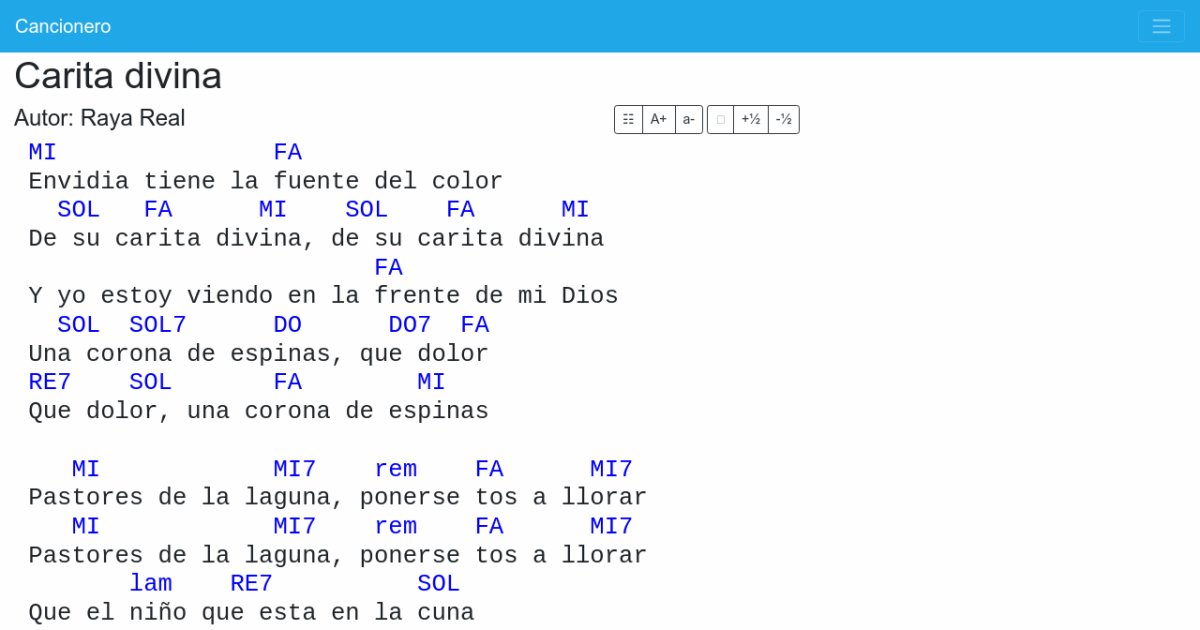The image size is (1200, 630).
Task: Click the plain DO chord before DO7
Action: 287,325
